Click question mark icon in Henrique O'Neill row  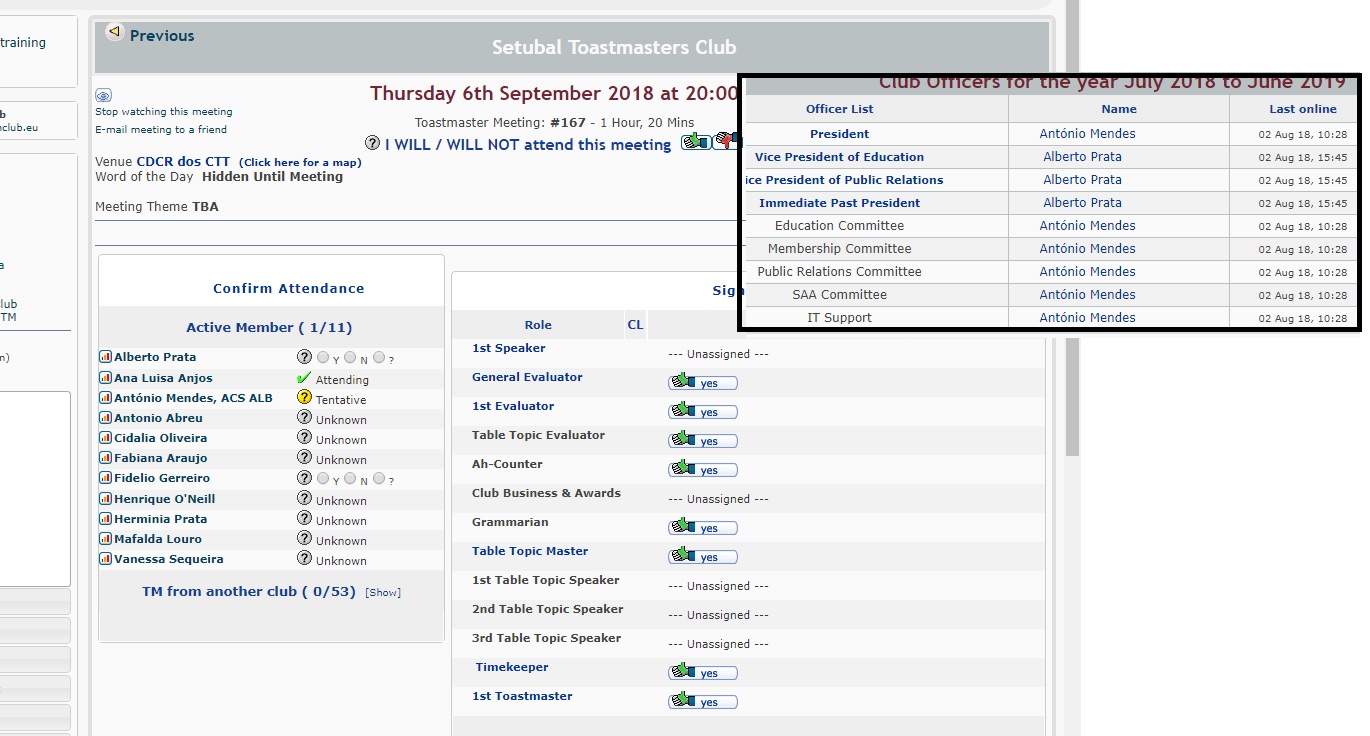click(305, 499)
